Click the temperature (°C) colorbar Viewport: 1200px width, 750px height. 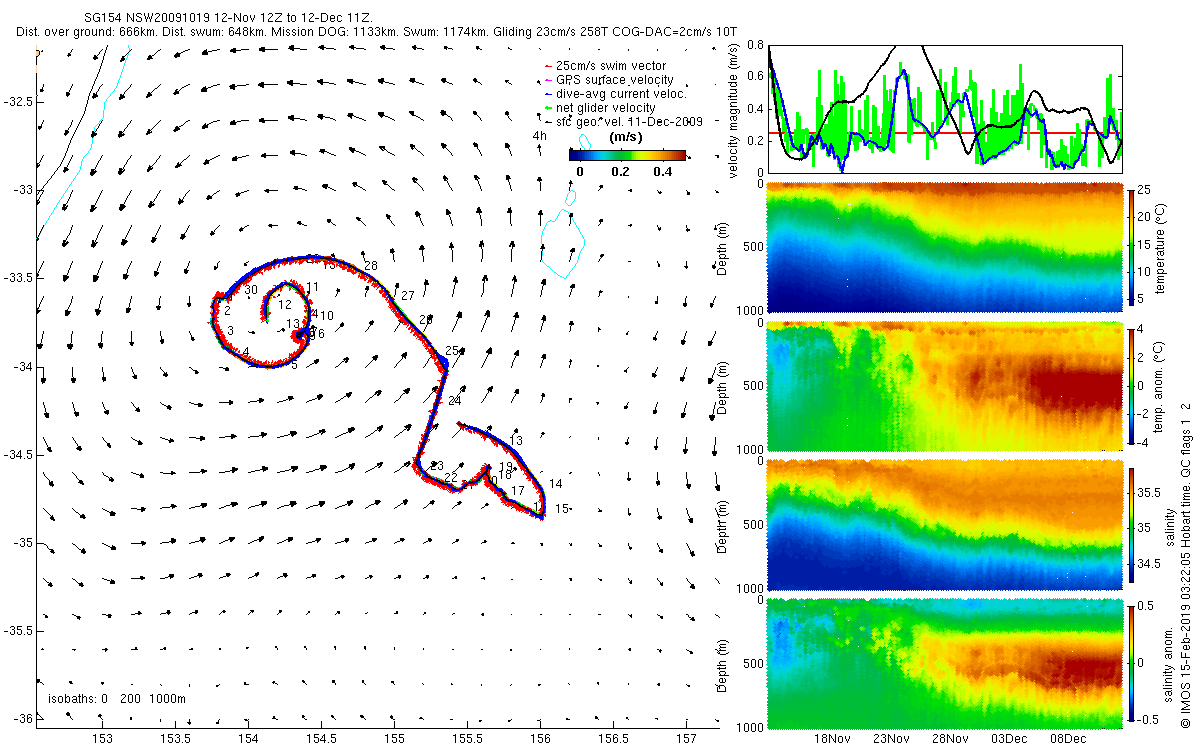pos(1133,248)
